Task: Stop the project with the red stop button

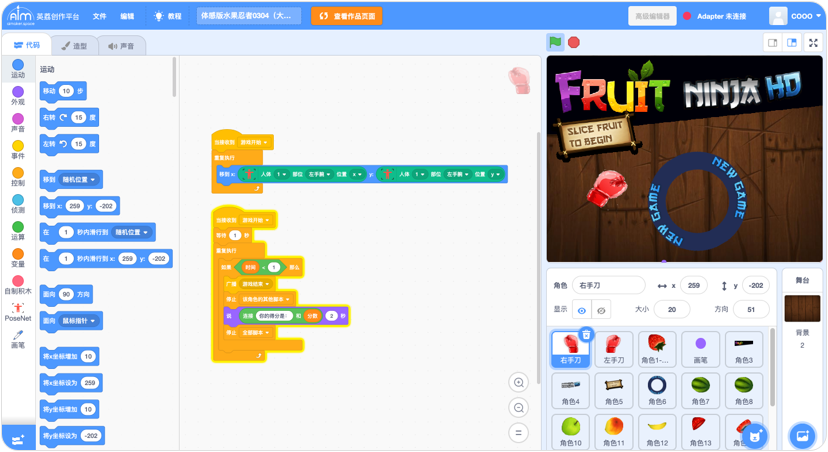Action: [x=573, y=42]
